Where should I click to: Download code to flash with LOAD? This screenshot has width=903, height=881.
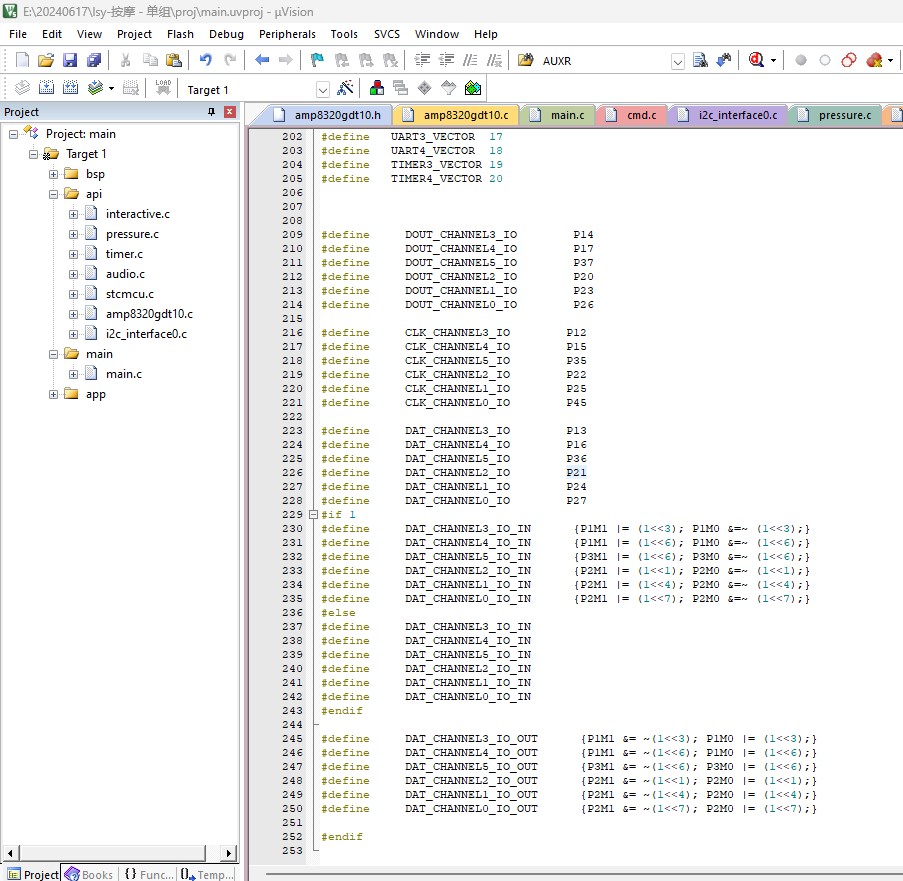point(163,88)
